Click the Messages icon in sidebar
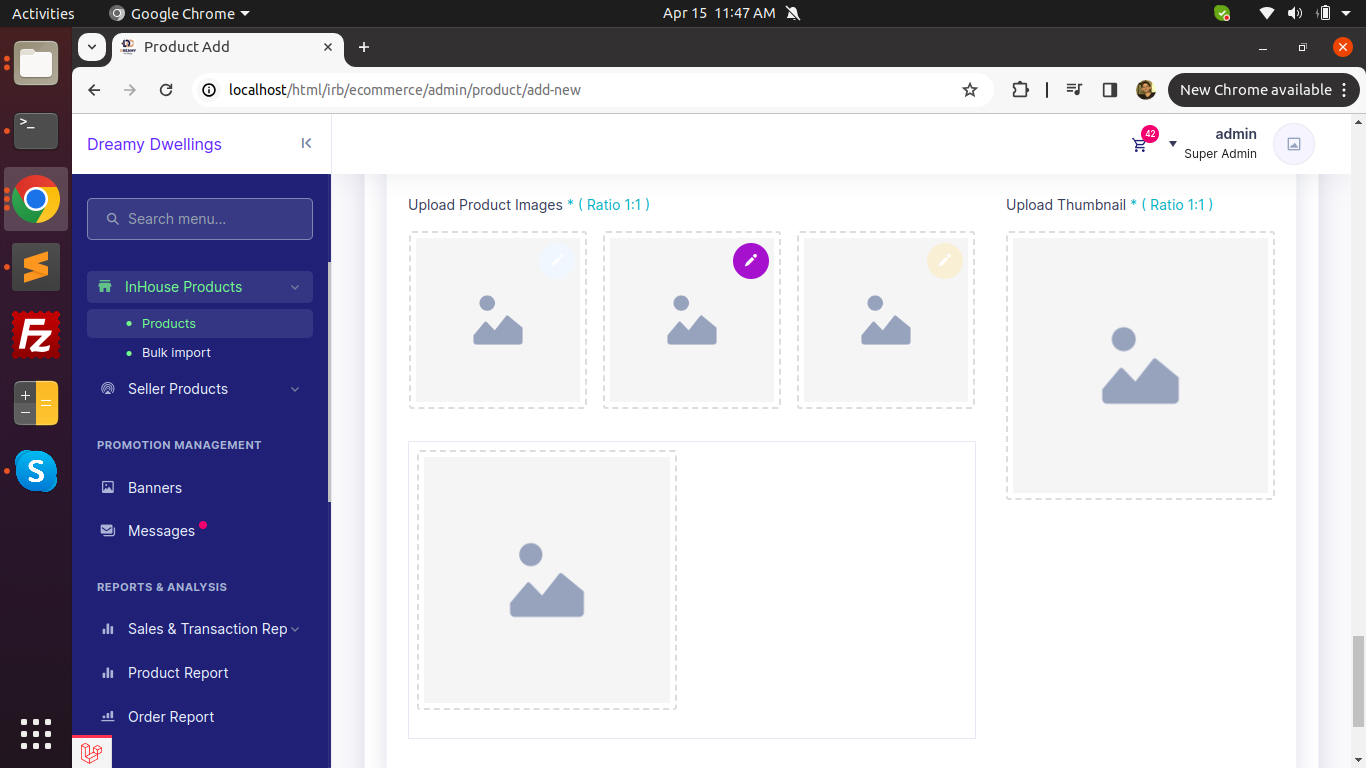 pos(108,531)
